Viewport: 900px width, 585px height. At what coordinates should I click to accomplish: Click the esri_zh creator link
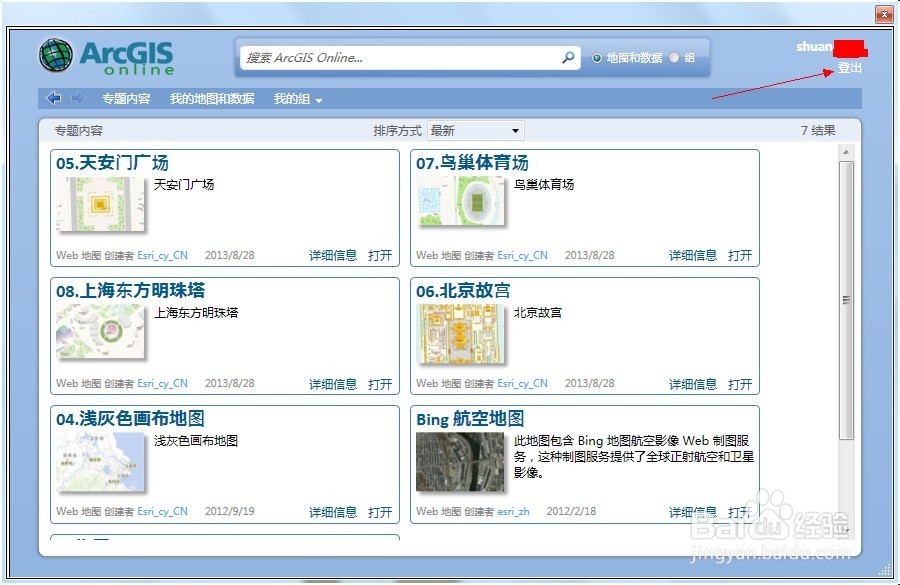513,512
